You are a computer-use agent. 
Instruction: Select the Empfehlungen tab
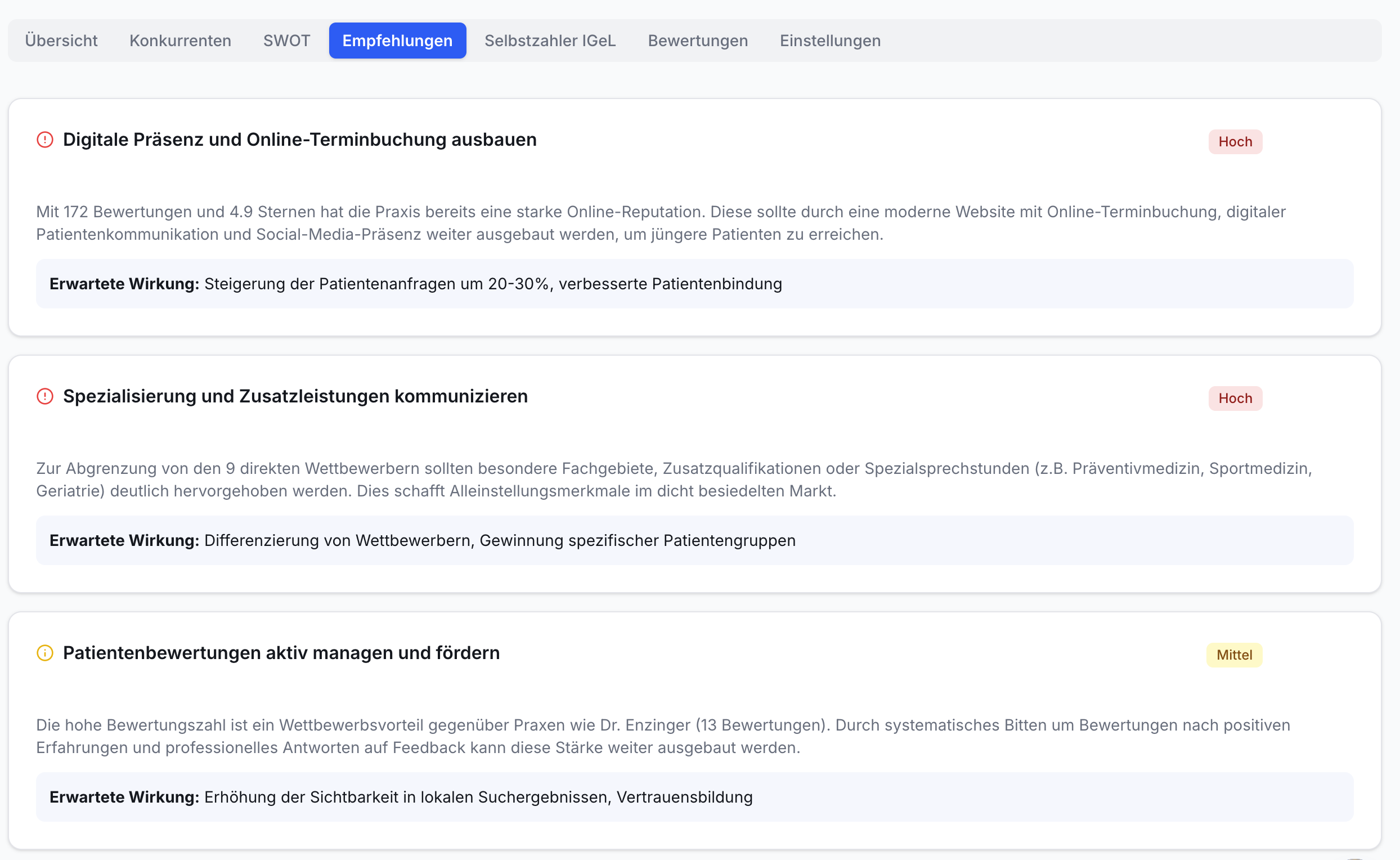(397, 41)
